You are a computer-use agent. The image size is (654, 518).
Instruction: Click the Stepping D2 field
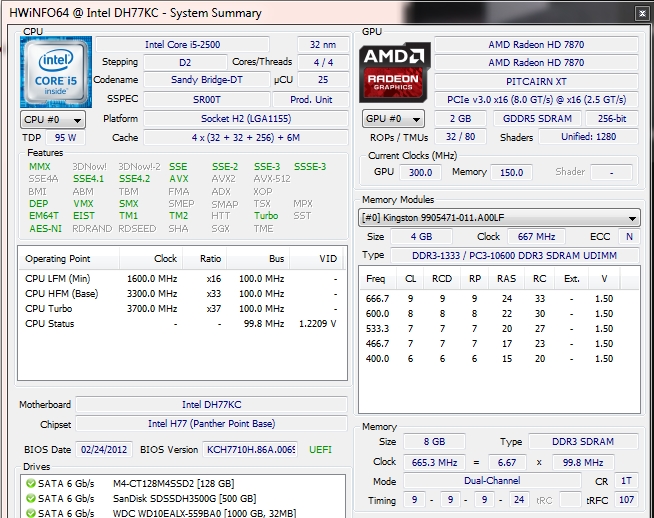185,63
